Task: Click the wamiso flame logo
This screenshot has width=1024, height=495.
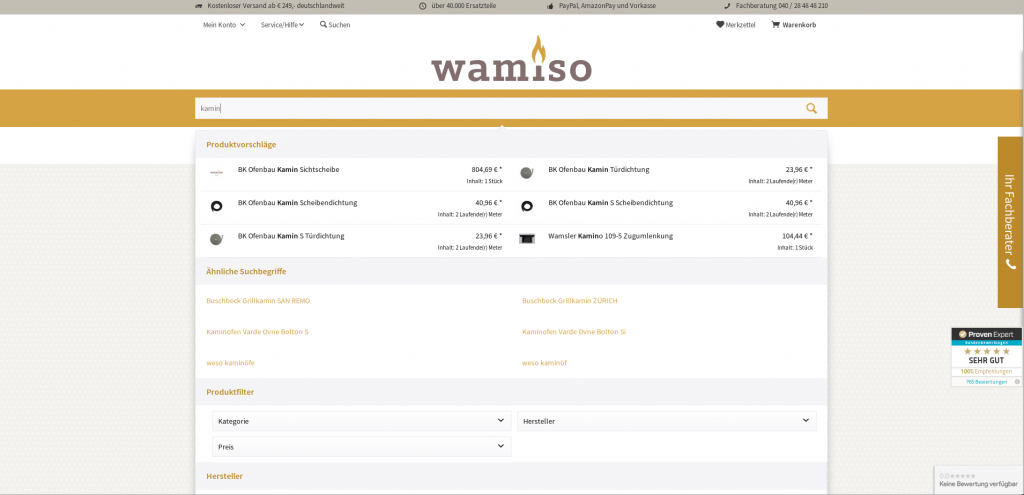Action: [511, 59]
